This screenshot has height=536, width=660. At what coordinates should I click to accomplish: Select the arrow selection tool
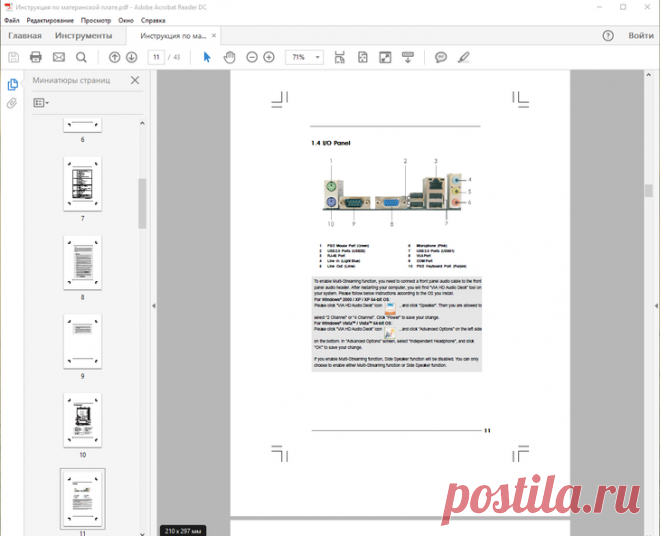click(207, 57)
